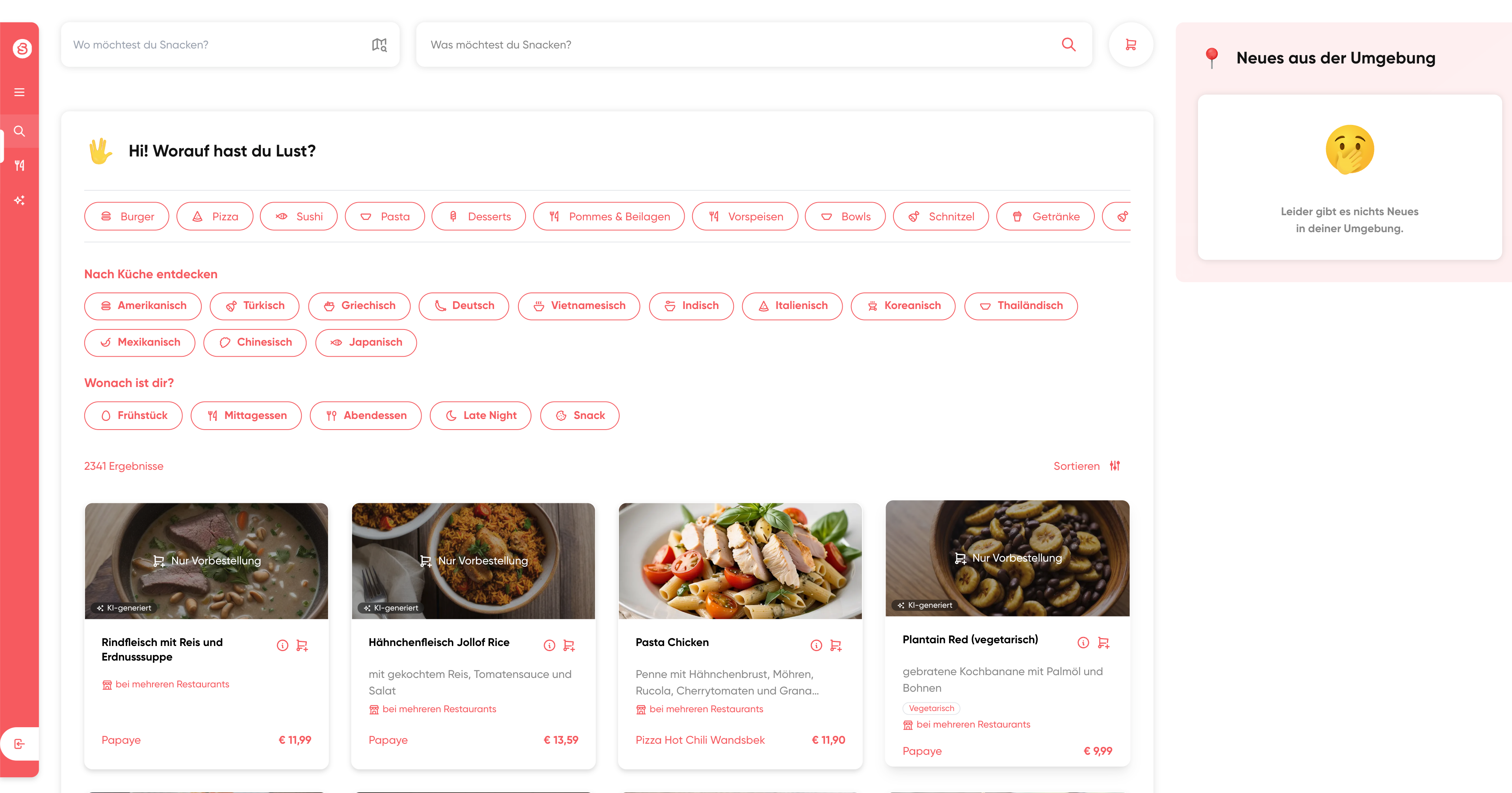
Task: Show info for Rindfleisch mit Reis und Erdnusssuppe
Action: [x=282, y=646]
